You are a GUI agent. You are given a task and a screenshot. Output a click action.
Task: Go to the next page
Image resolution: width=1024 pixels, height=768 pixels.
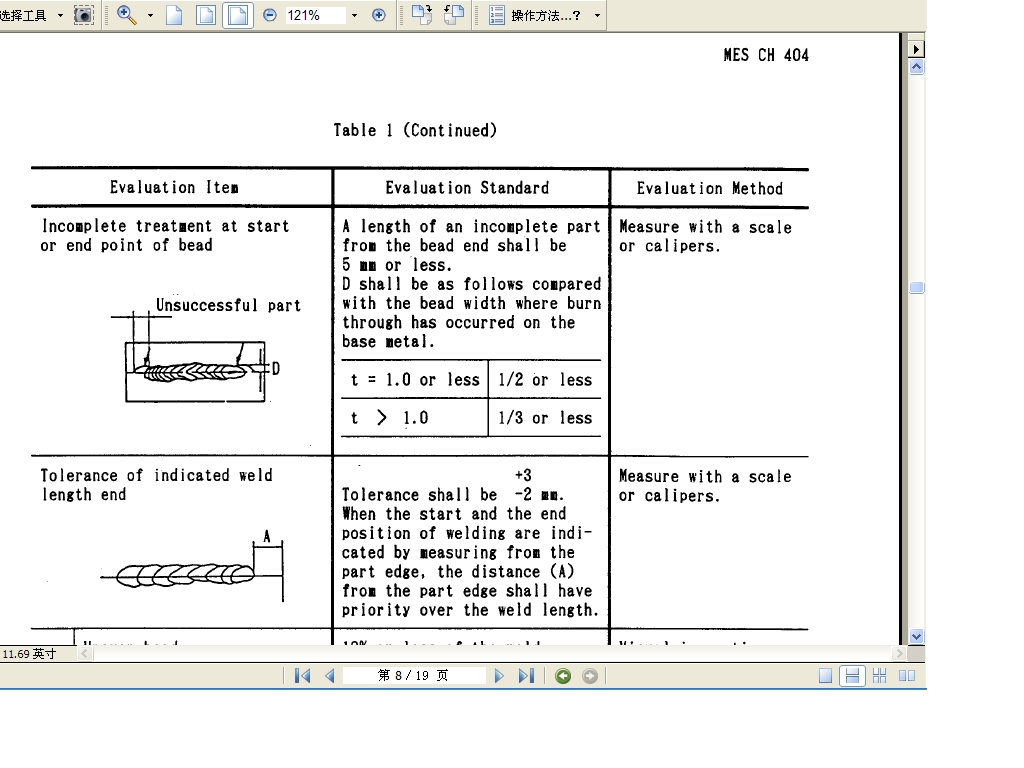[x=499, y=676]
